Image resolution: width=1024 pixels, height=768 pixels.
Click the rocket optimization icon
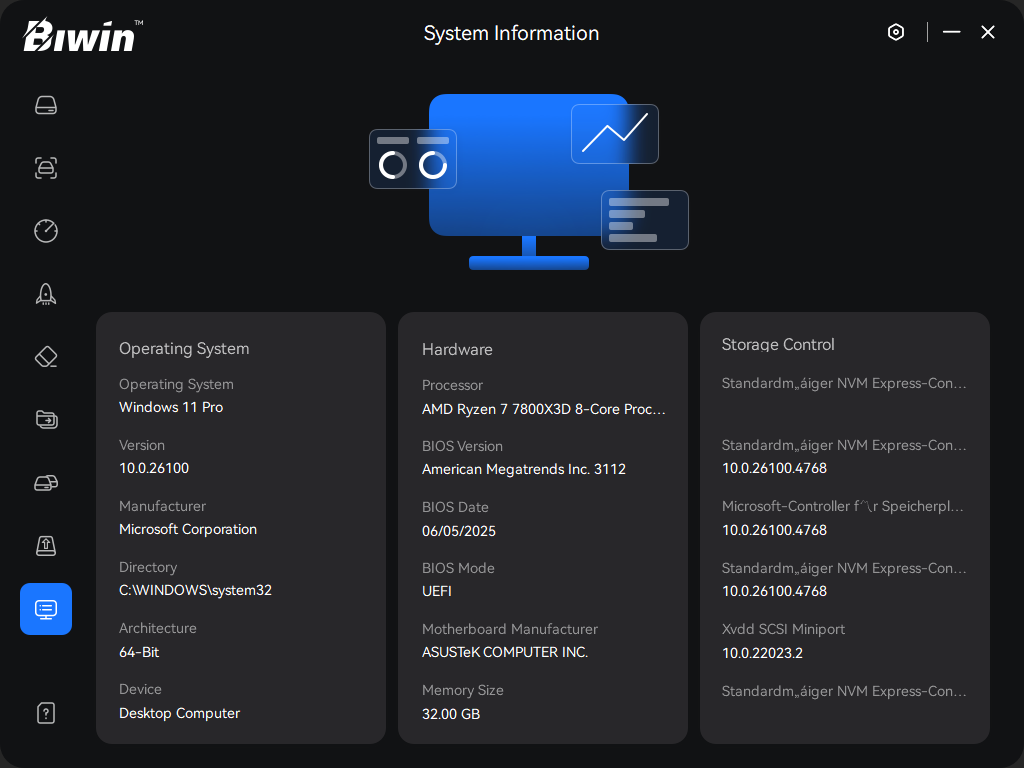click(46, 294)
